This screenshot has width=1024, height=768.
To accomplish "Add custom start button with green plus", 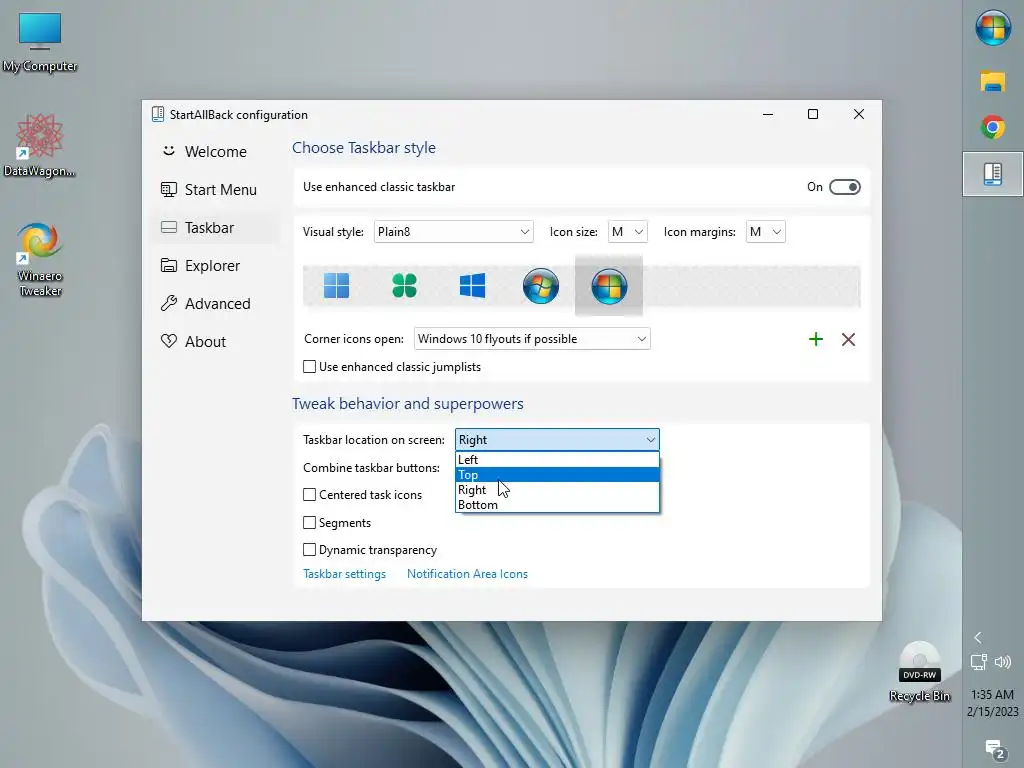I will (x=816, y=339).
